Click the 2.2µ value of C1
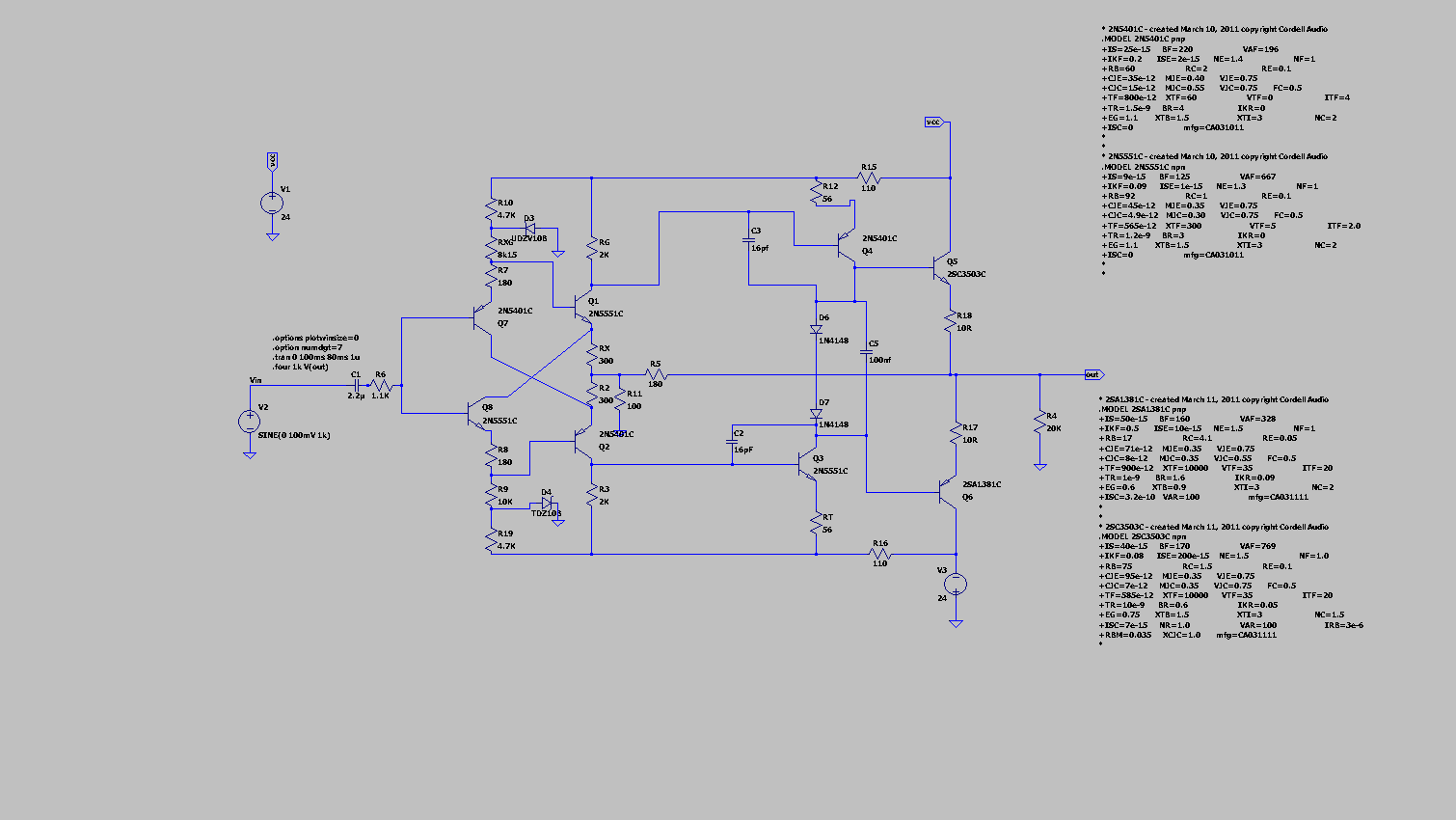This screenshot has height=820, width=1456. [357, 396]
